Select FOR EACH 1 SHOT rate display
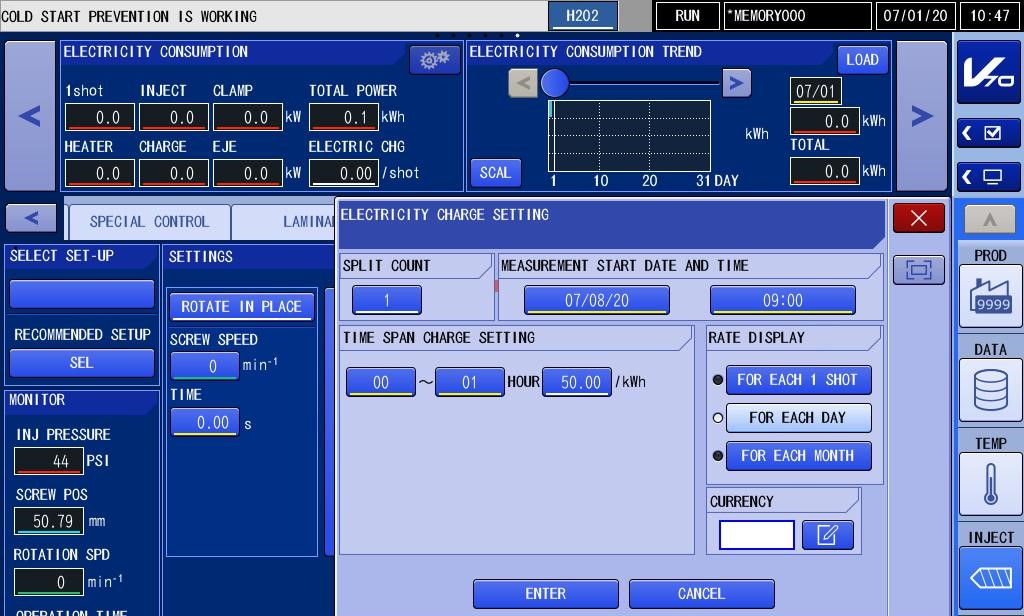 (x=798, y=380)
